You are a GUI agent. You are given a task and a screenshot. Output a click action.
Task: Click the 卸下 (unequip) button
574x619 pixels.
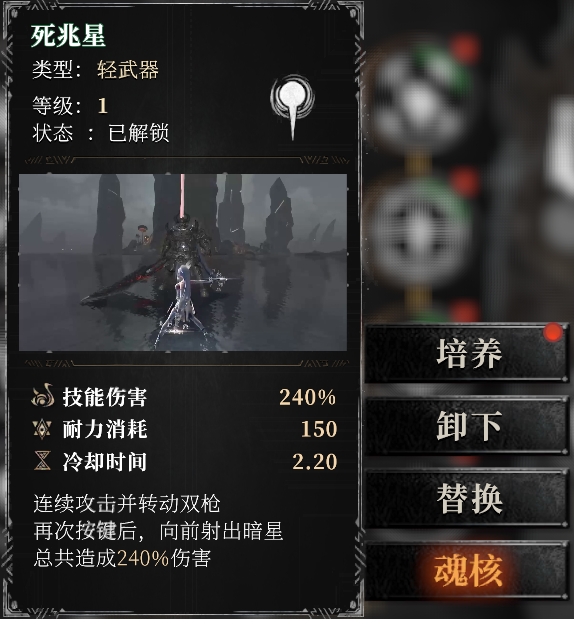point(467,426)
